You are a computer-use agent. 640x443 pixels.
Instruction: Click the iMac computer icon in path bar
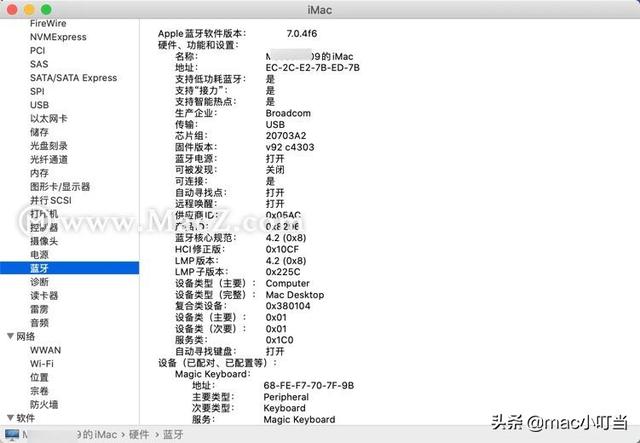(11, 435)
